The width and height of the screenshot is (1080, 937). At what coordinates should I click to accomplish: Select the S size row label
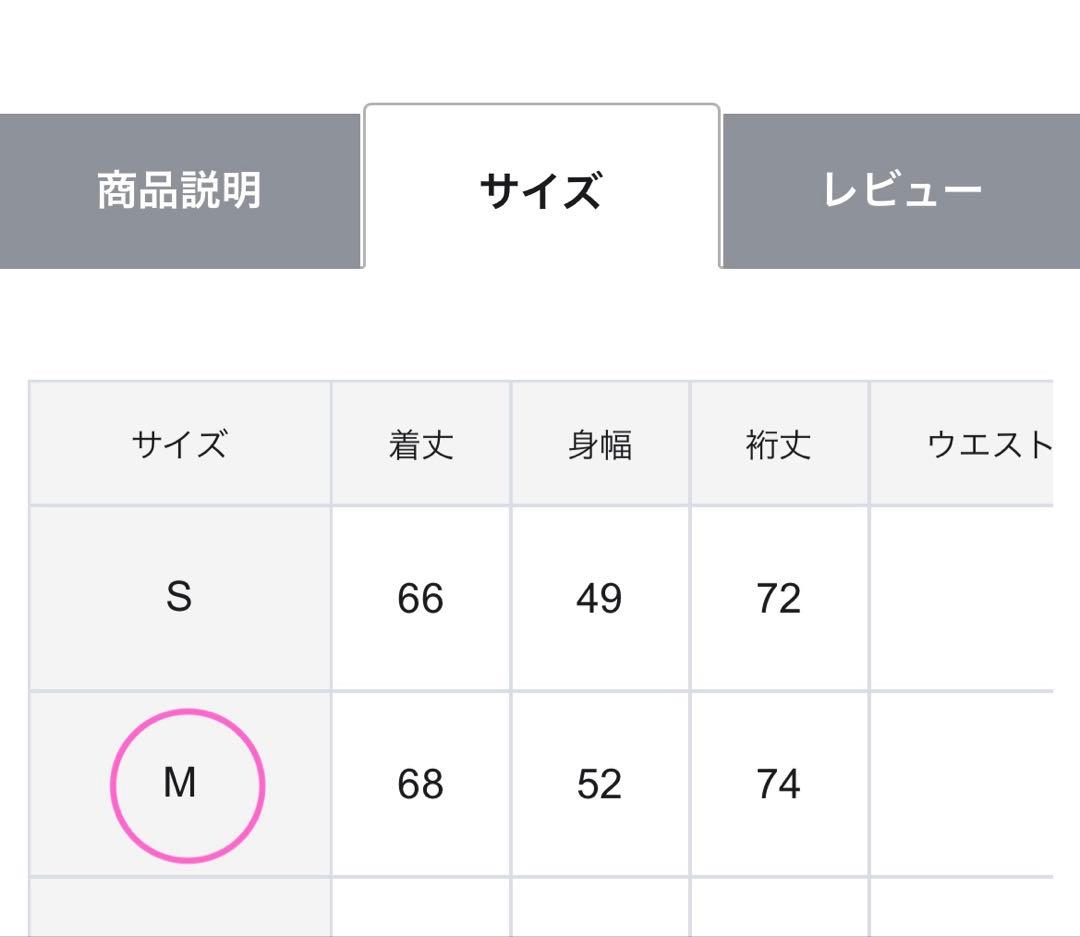tap(180, 598)
